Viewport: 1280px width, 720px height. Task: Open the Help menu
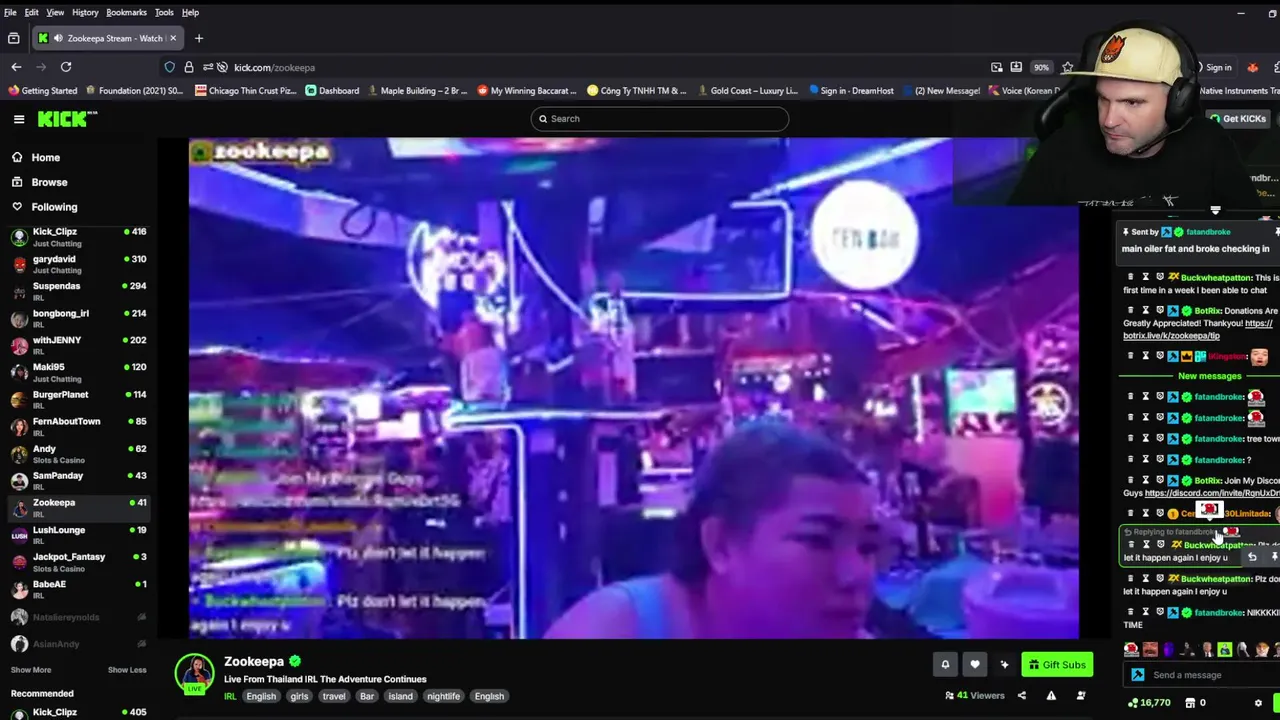tap(190, 12)
